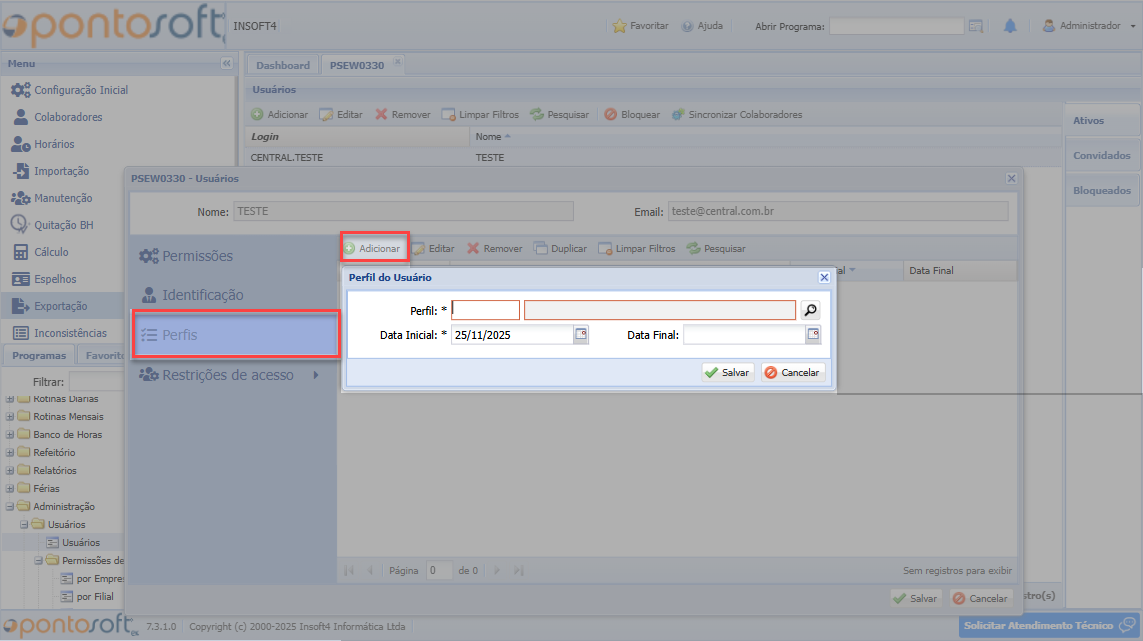Open the Data Inicial calendar picker

pos(581,335)
